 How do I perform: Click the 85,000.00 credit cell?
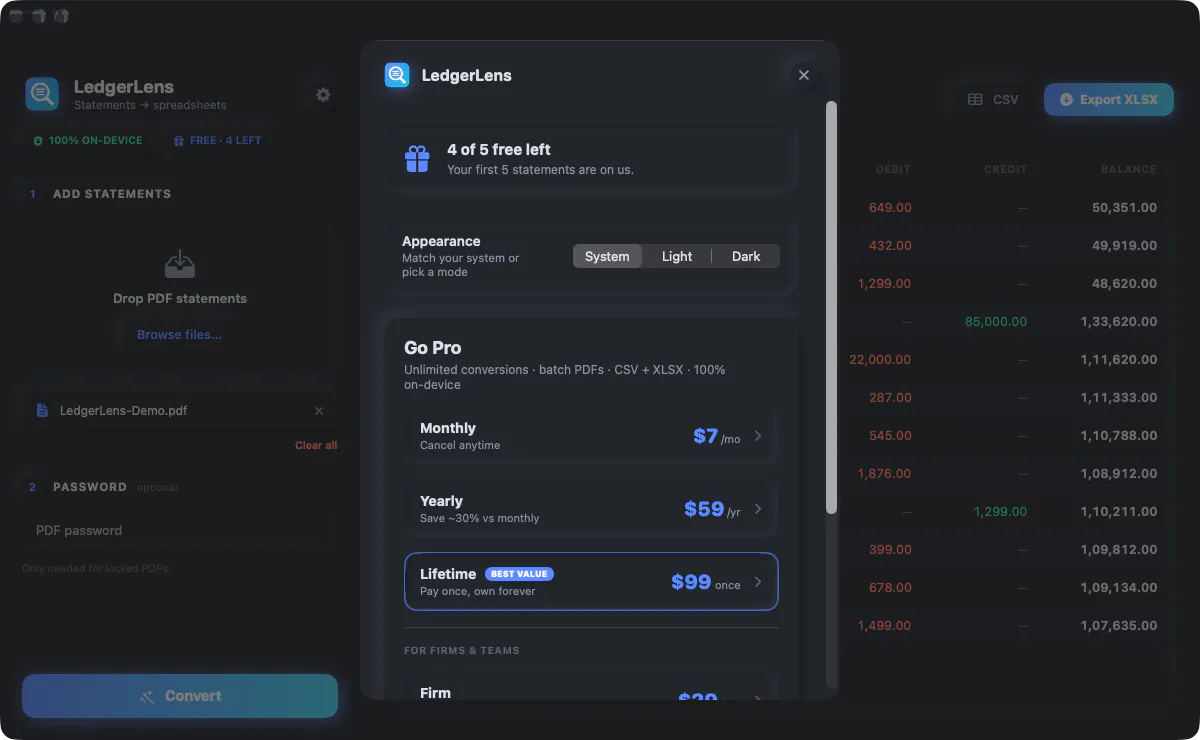point(996,322)
